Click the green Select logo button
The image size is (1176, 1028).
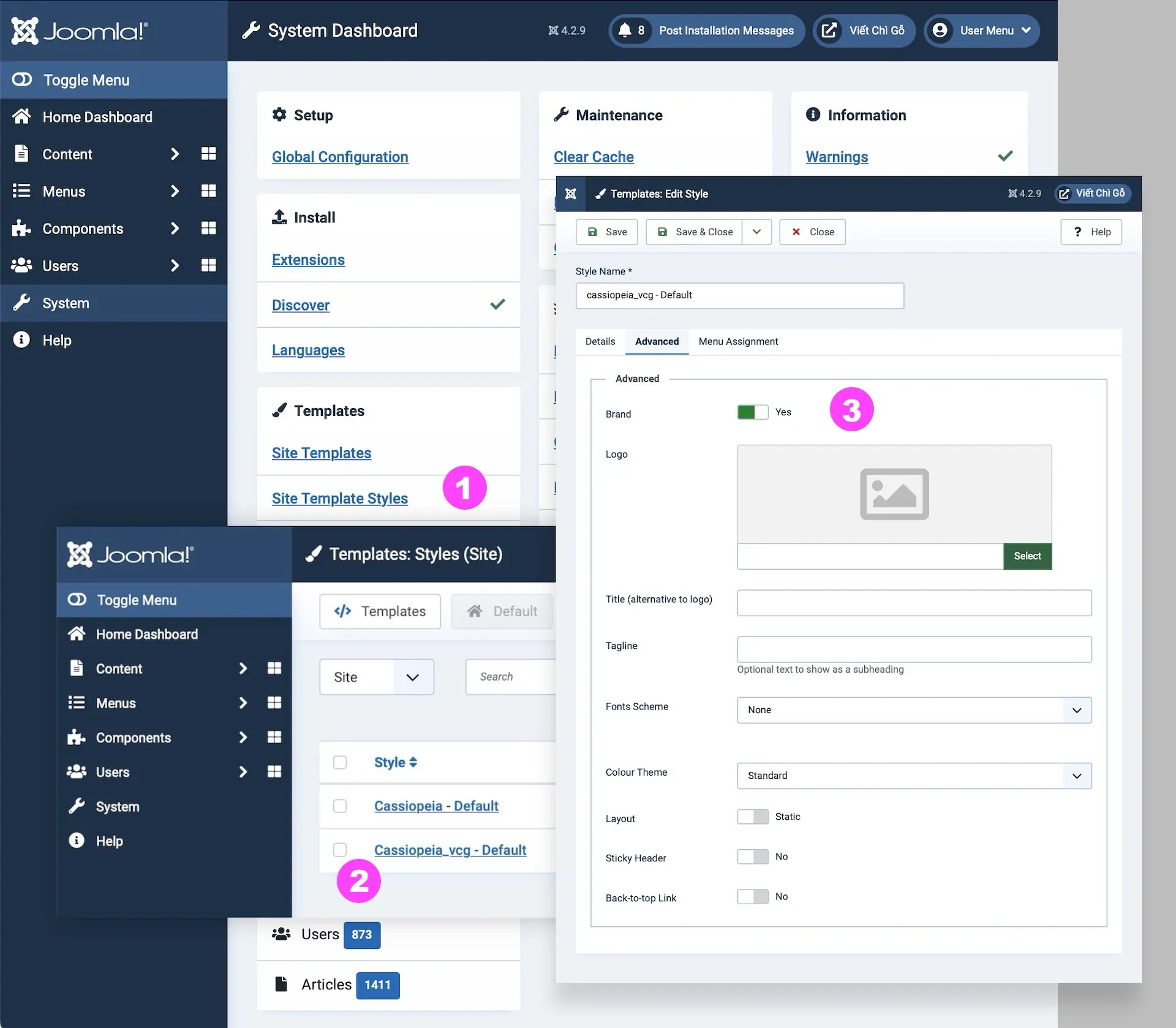pos(1027,556)
